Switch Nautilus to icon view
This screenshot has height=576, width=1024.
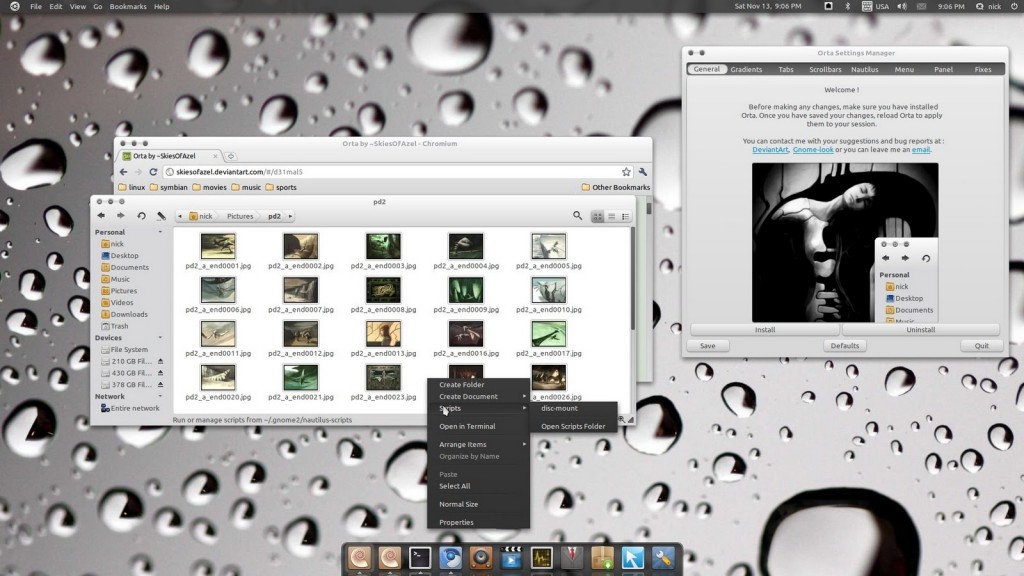pos(598,217)
